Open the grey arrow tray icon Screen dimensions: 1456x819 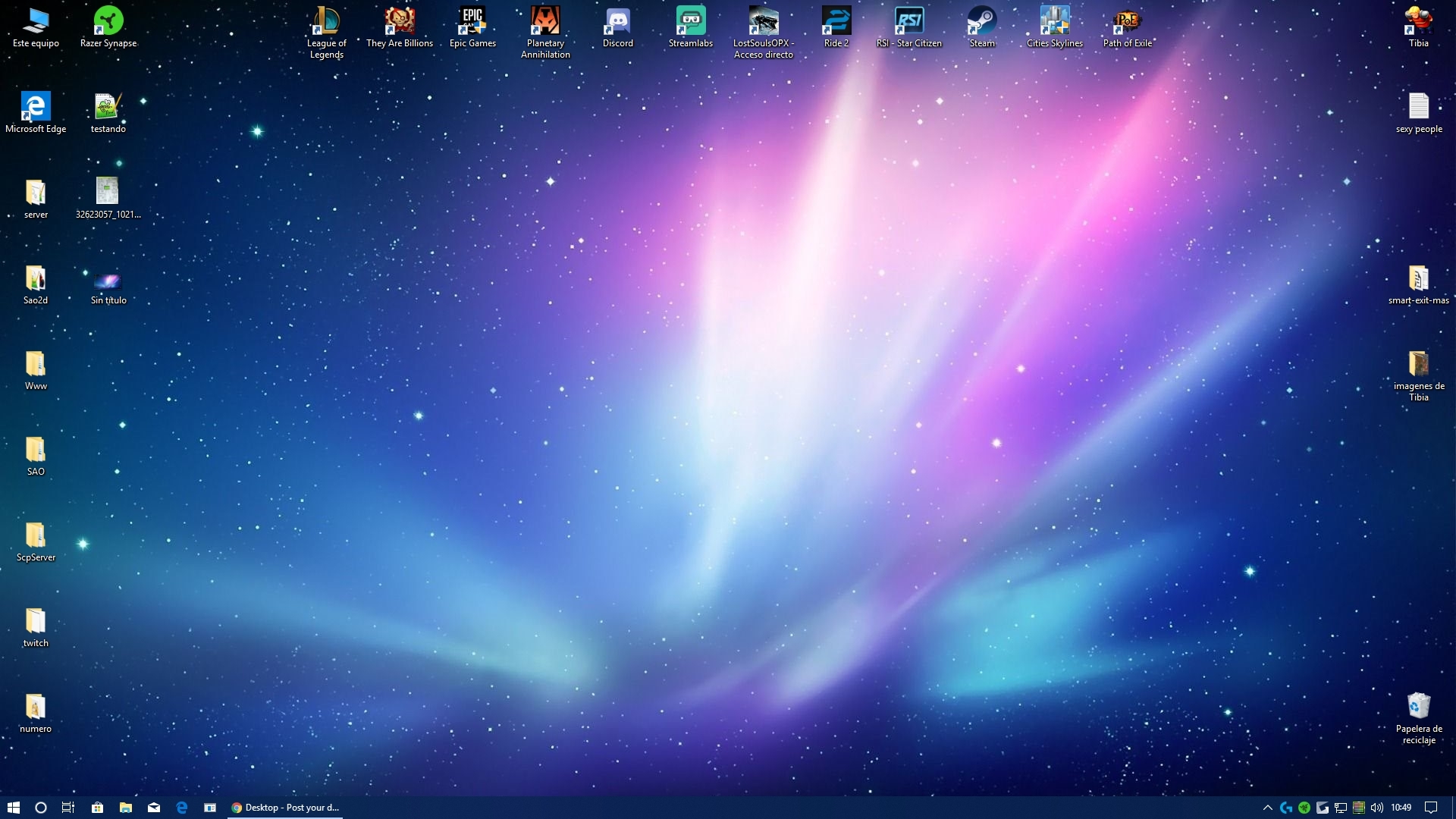pos(1323,808)
